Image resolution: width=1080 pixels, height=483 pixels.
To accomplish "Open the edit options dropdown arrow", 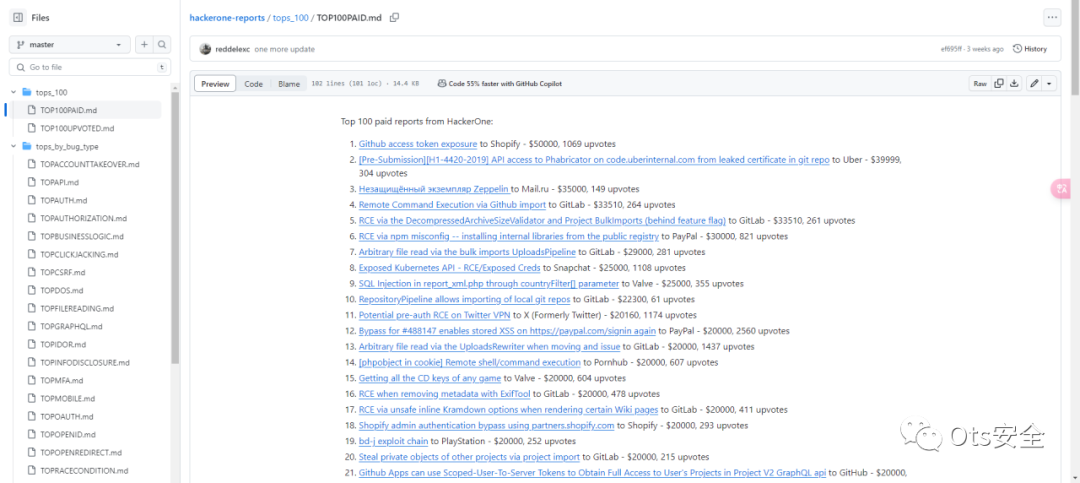I will click(1049, 84).
